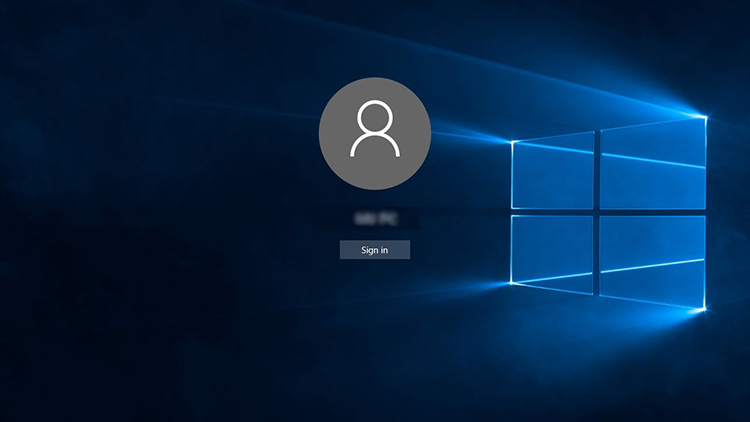Click the left edge of Windows logo

tap(512, 211)
